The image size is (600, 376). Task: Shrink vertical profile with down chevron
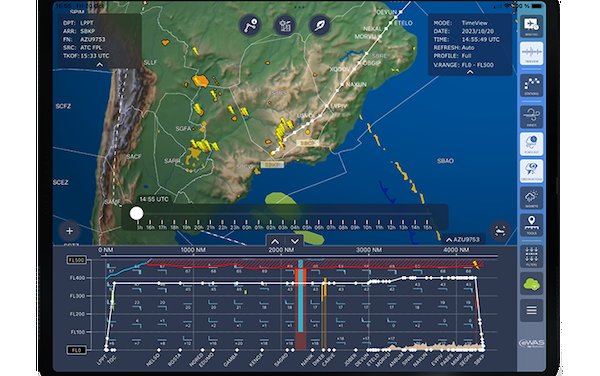pos(295,241)
